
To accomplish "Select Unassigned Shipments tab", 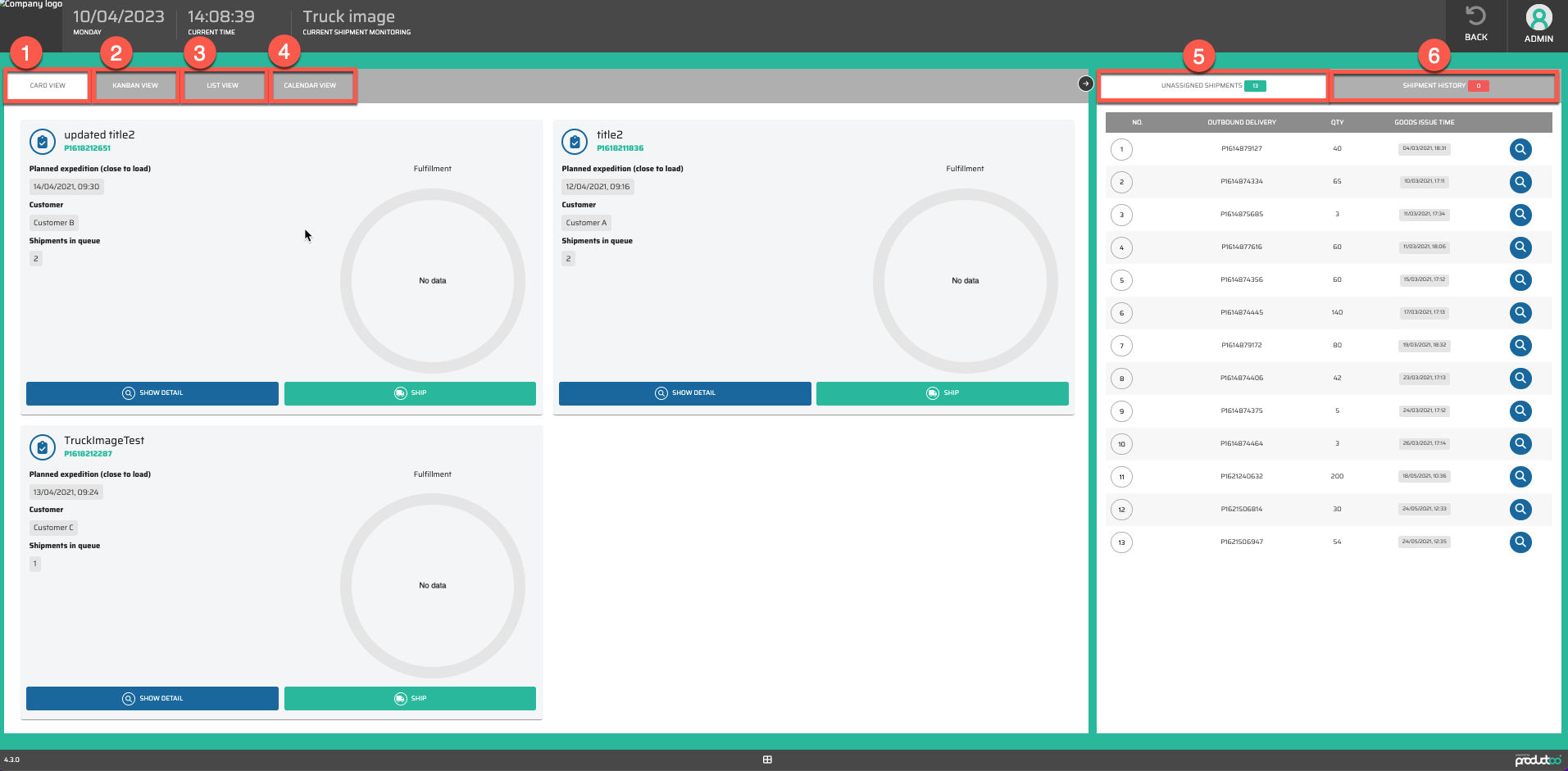I will point(1211,86).
